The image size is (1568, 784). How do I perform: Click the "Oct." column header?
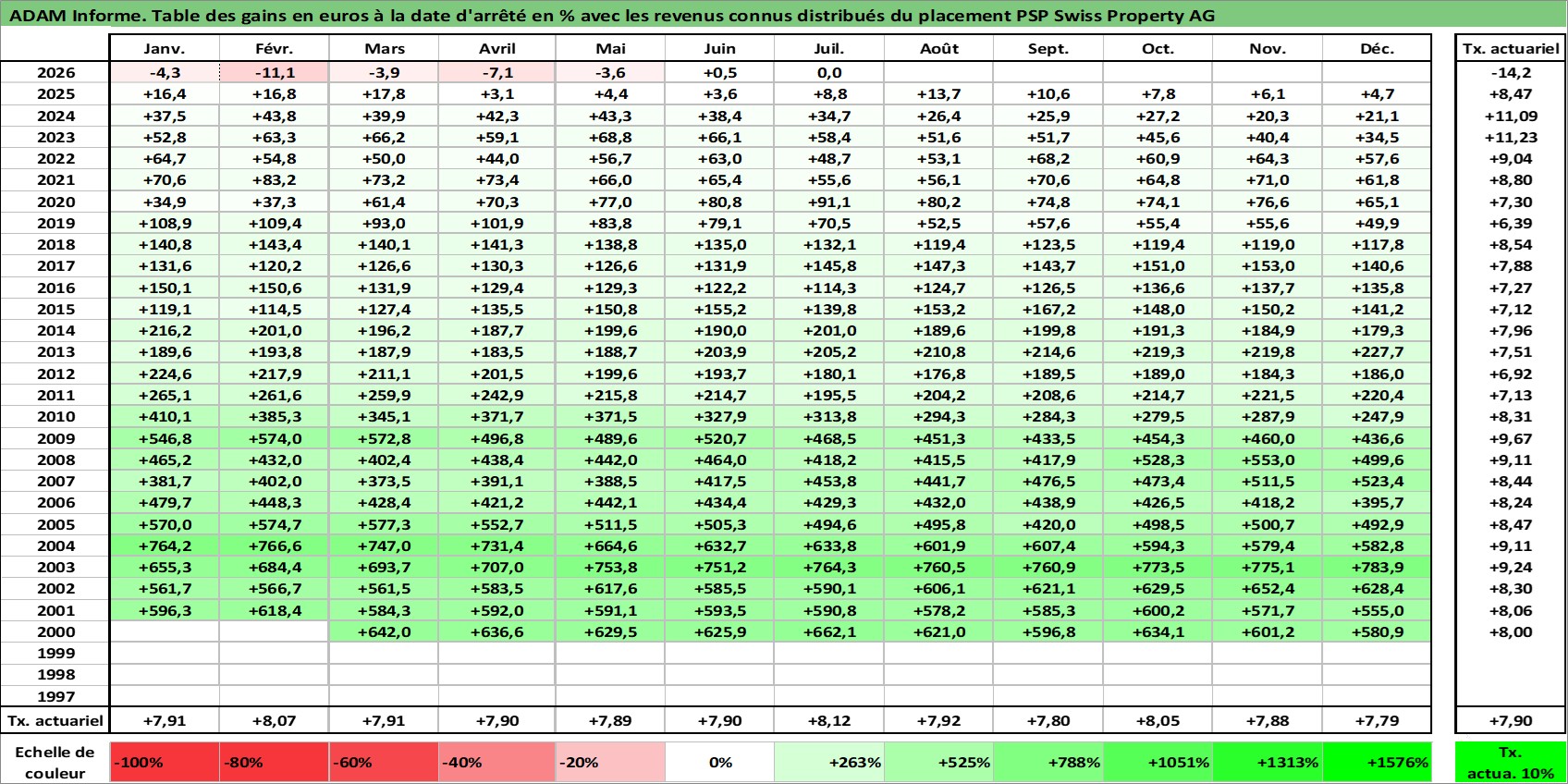click(1158, 49)
